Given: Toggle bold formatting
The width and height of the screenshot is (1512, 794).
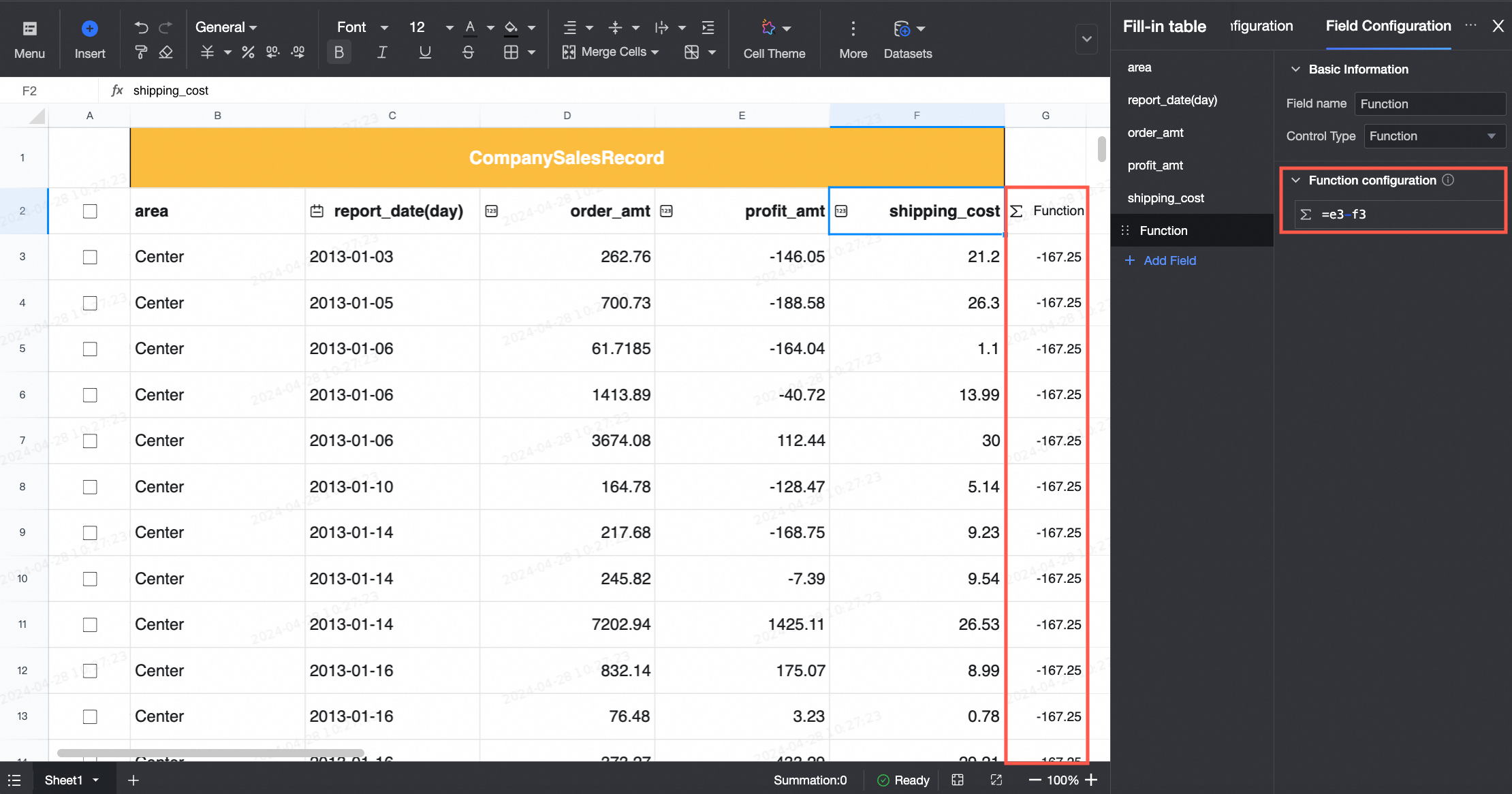Looking at the screenshot, I should [x=339, y=52].
